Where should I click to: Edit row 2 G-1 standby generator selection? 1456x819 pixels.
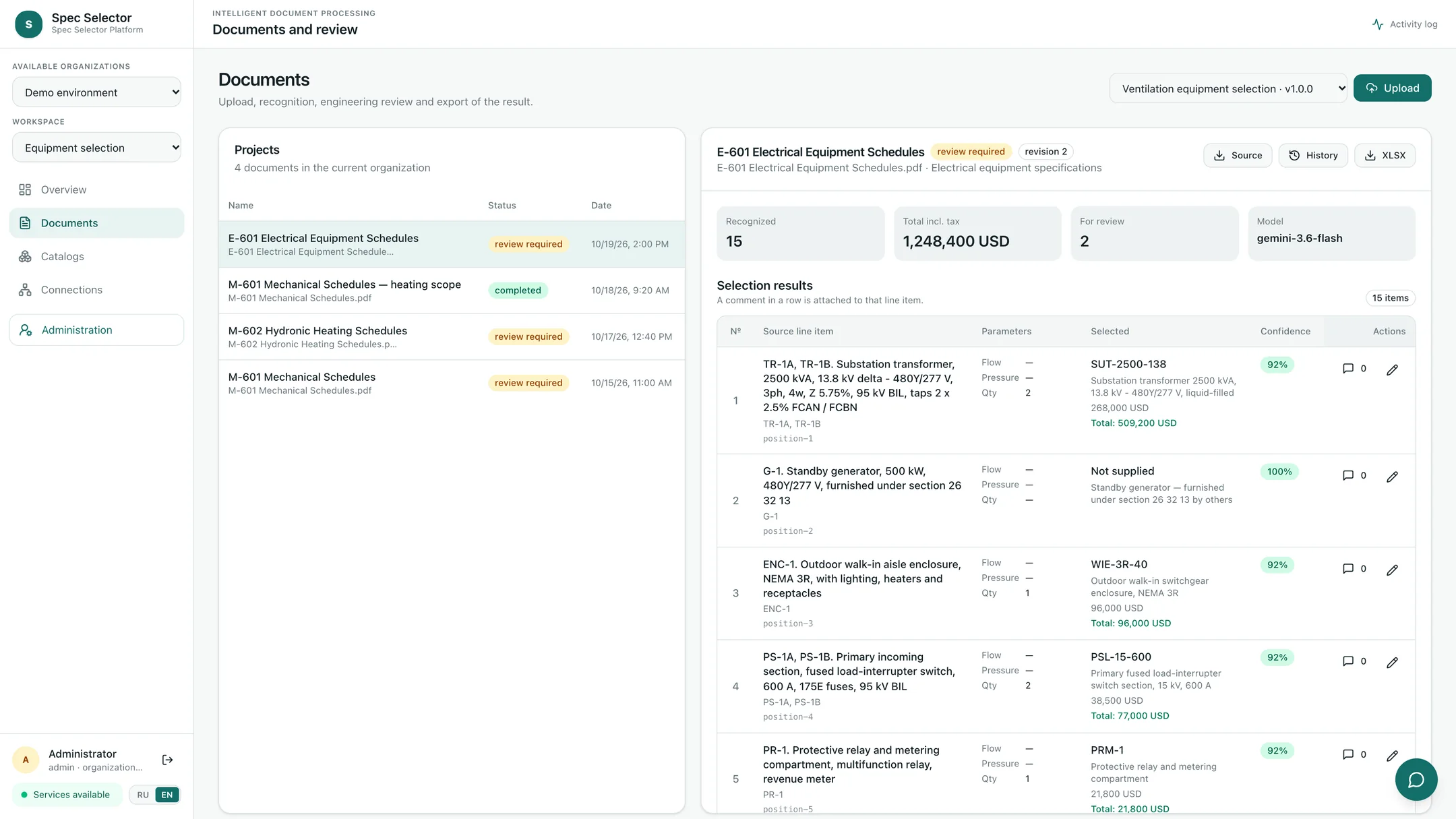pos(1392,477)
